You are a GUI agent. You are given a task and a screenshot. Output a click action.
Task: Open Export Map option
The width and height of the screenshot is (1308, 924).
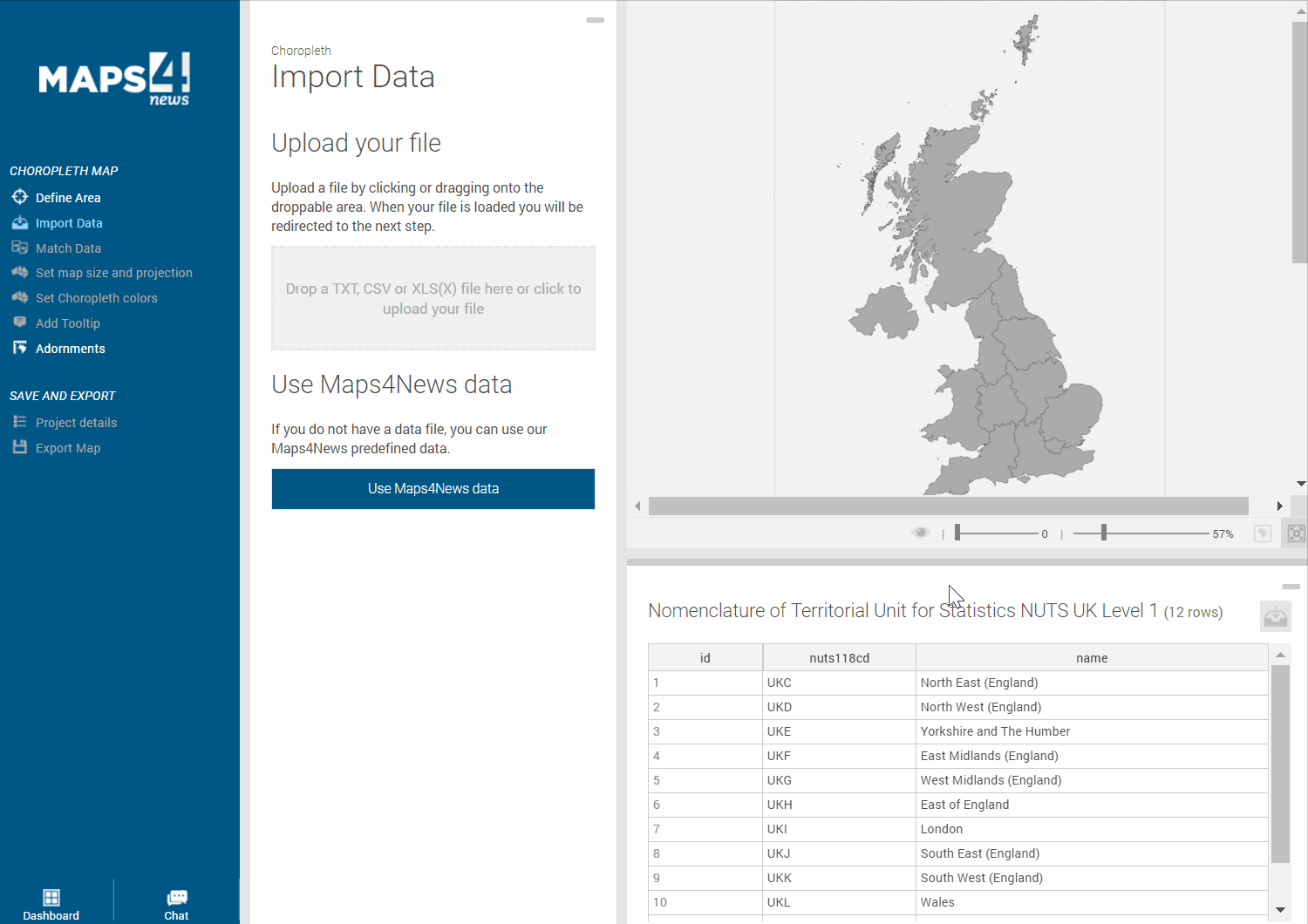pyautogui.click(x=68, y=448)
